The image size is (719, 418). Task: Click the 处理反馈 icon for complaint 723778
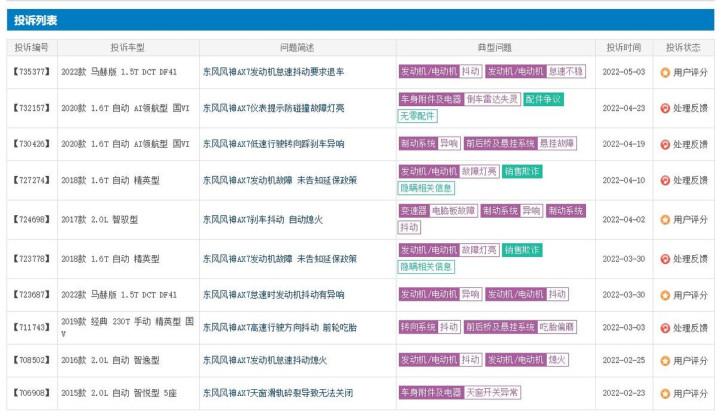click(665, 259)
